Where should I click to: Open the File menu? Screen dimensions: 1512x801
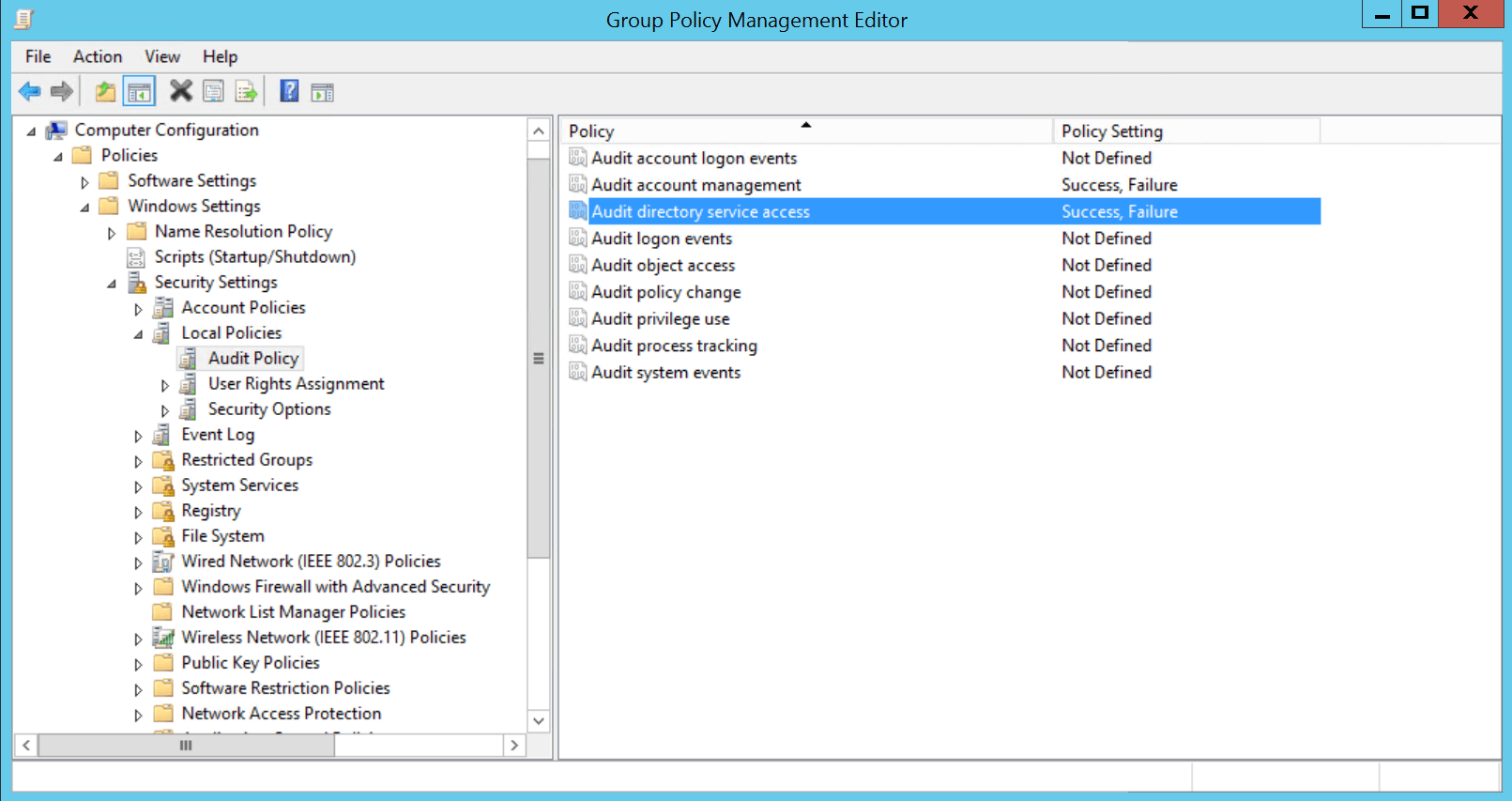tap(38, 56)
